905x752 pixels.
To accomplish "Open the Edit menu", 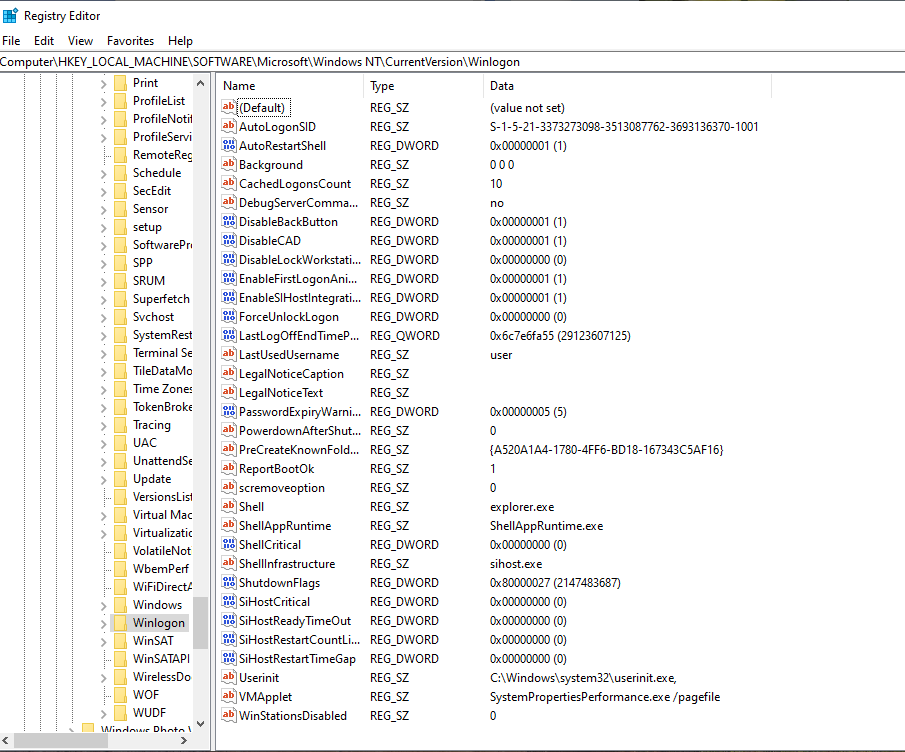I will pos(44,41).
